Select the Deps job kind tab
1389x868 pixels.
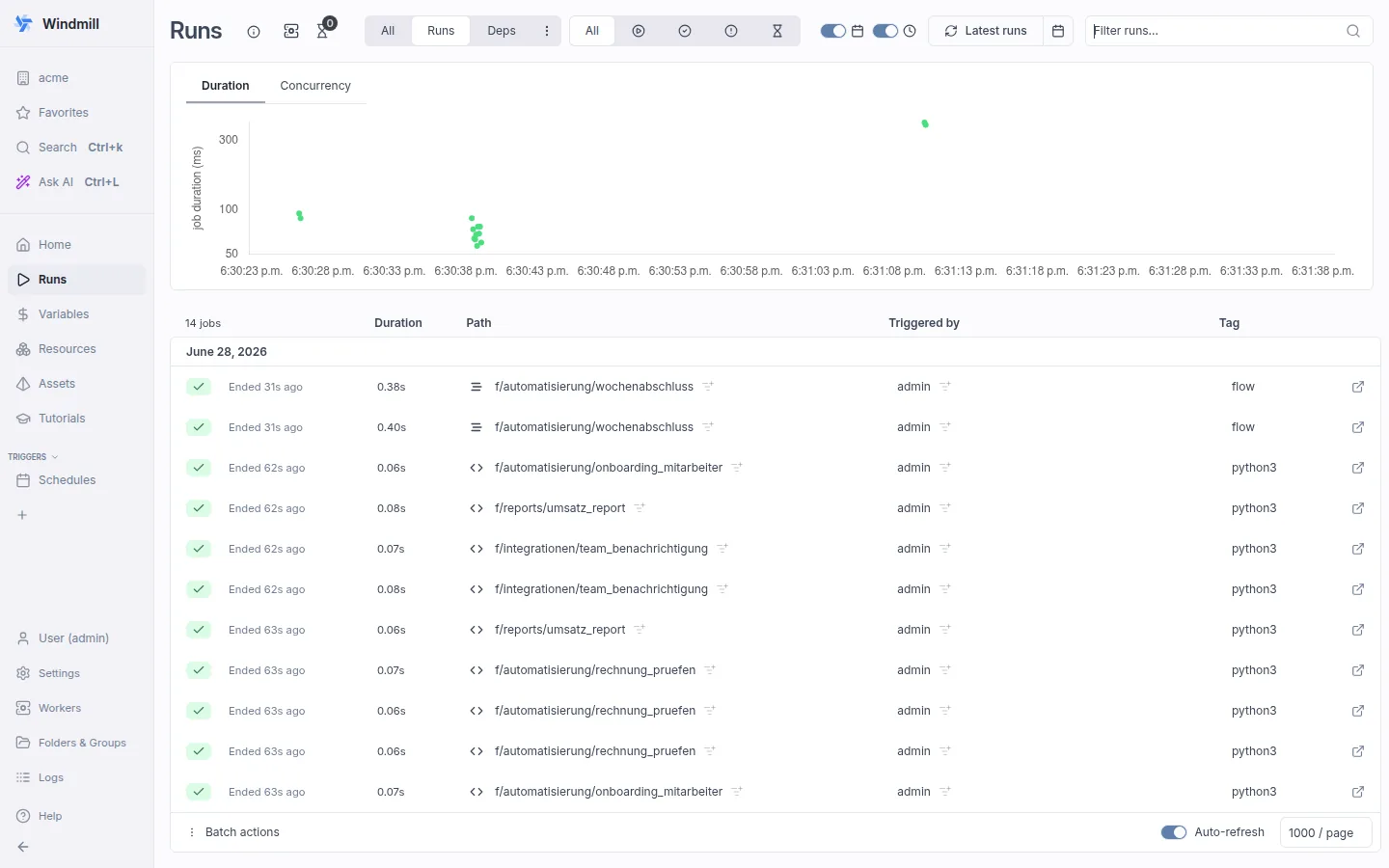pos(502,31)
